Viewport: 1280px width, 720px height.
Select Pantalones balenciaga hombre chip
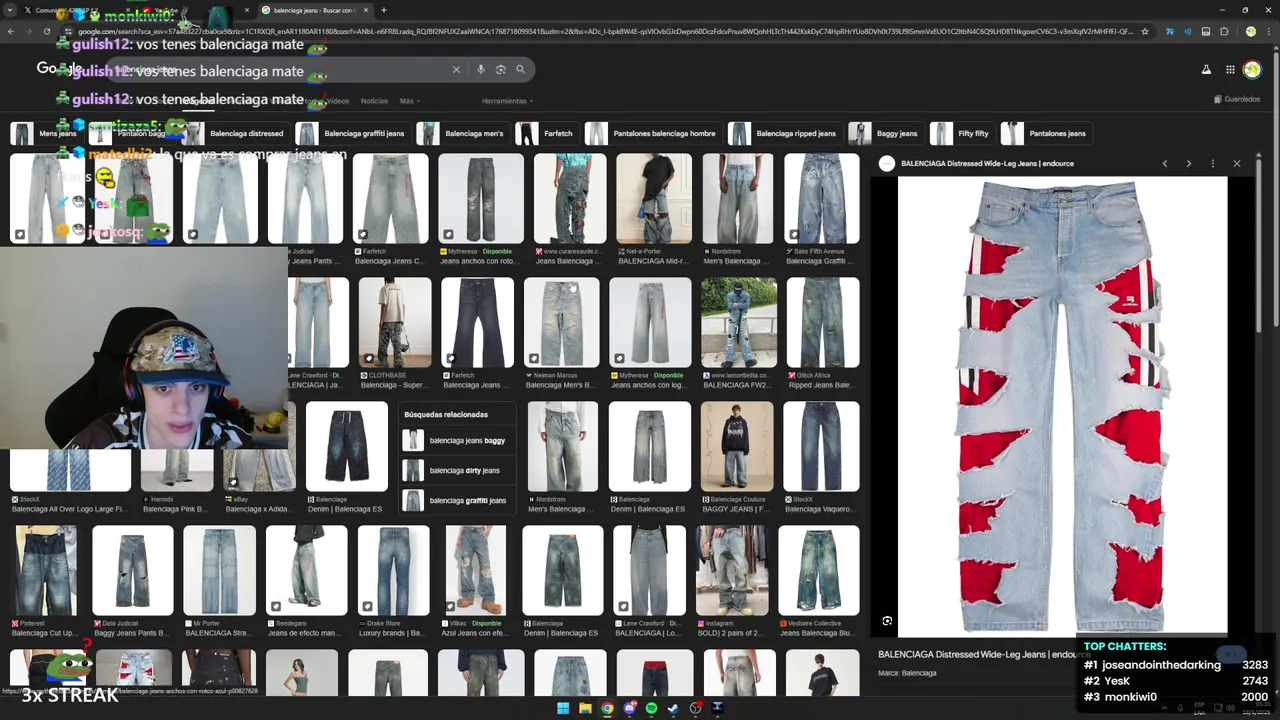pos(653,133)
